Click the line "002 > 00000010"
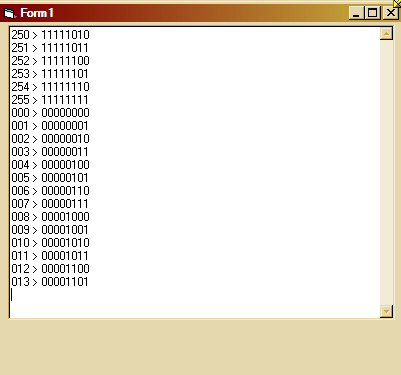Viewport: 401px width, 375px height. pos(50,139)
